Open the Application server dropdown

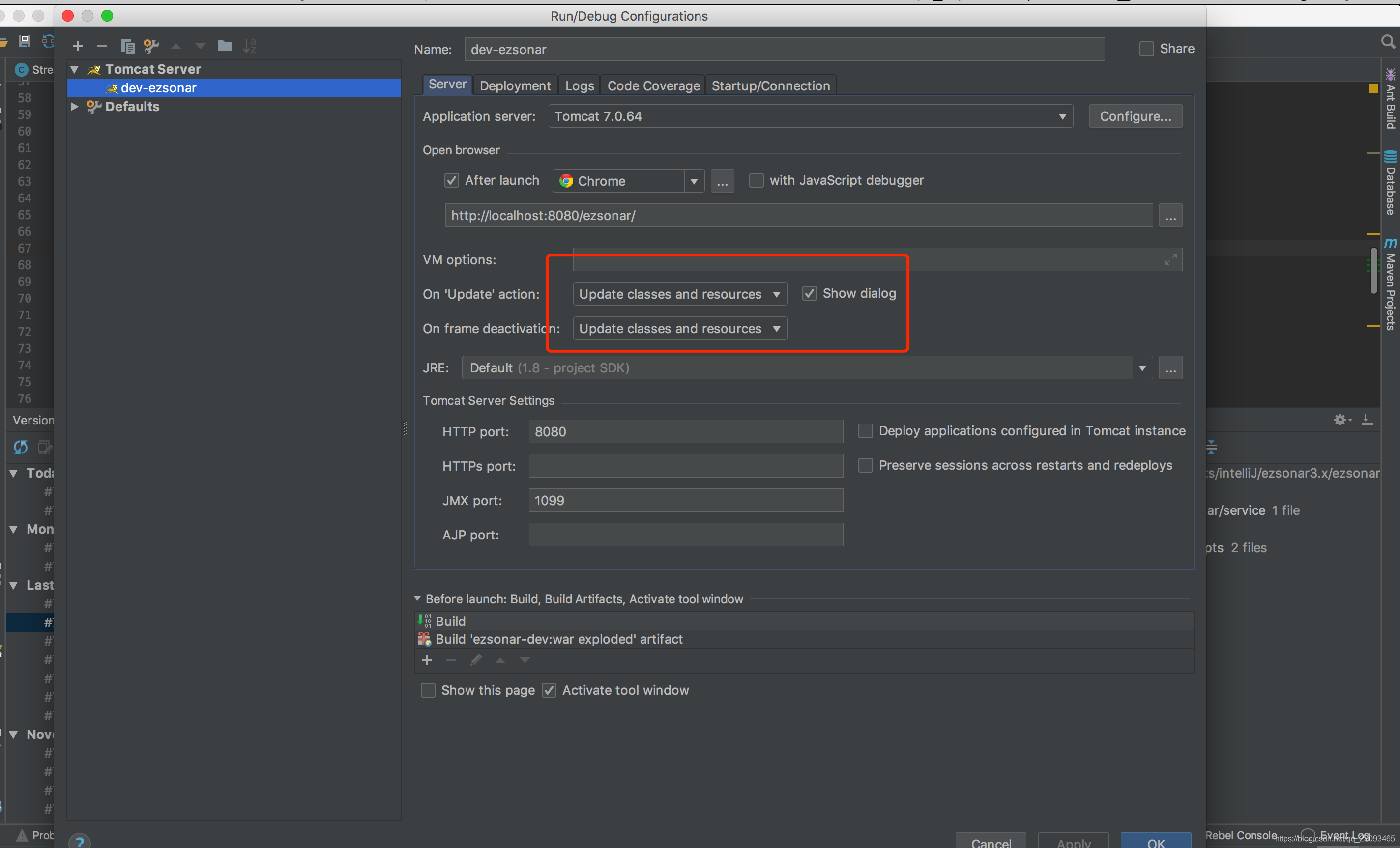point(1062,116)
